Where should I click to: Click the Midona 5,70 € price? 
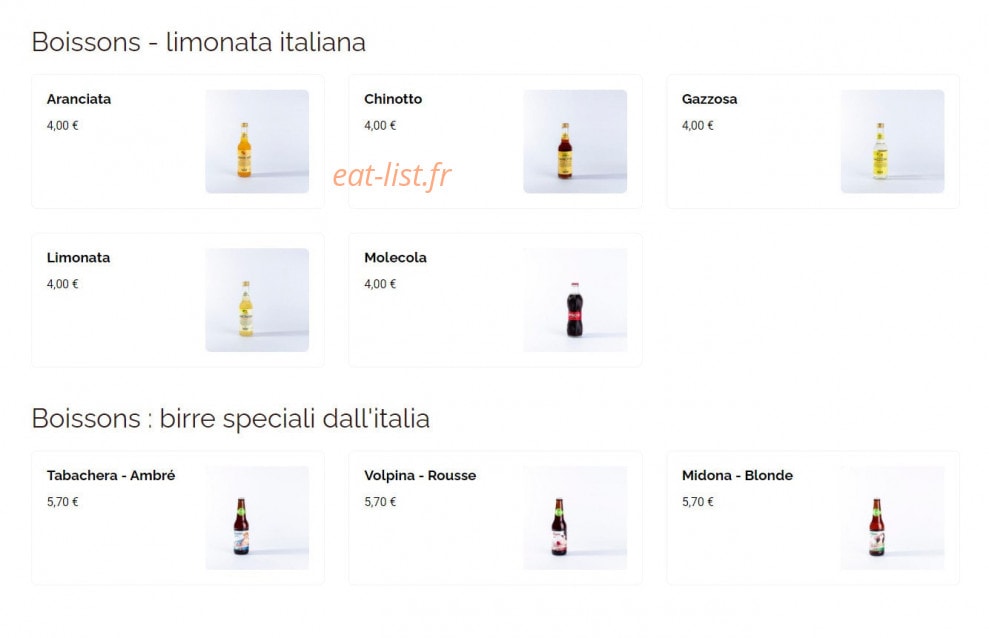pyautogui.click(x=698, y=502)
